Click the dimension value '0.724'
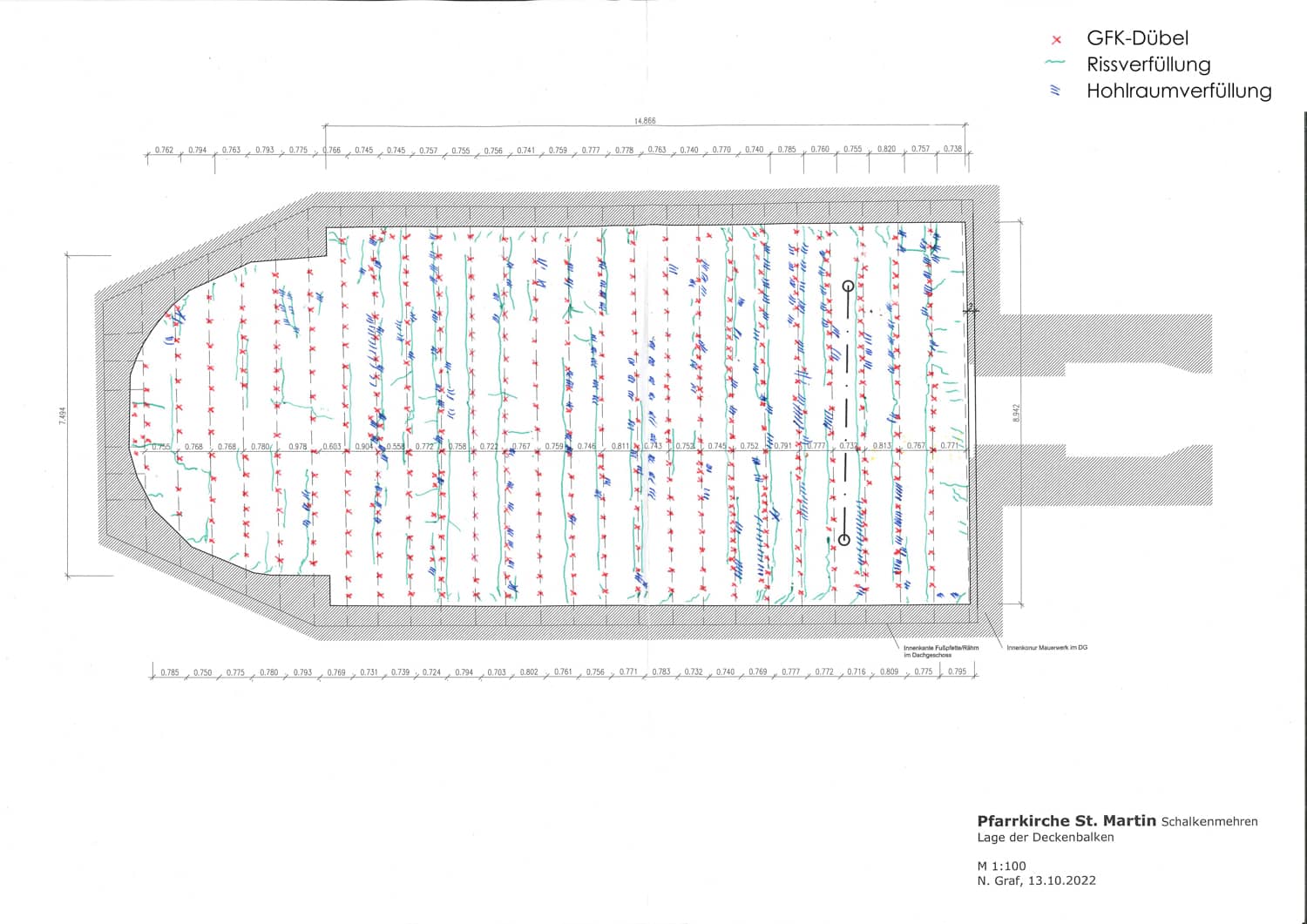This screenshot has height=924, width=1307. (x=431, y=672)
